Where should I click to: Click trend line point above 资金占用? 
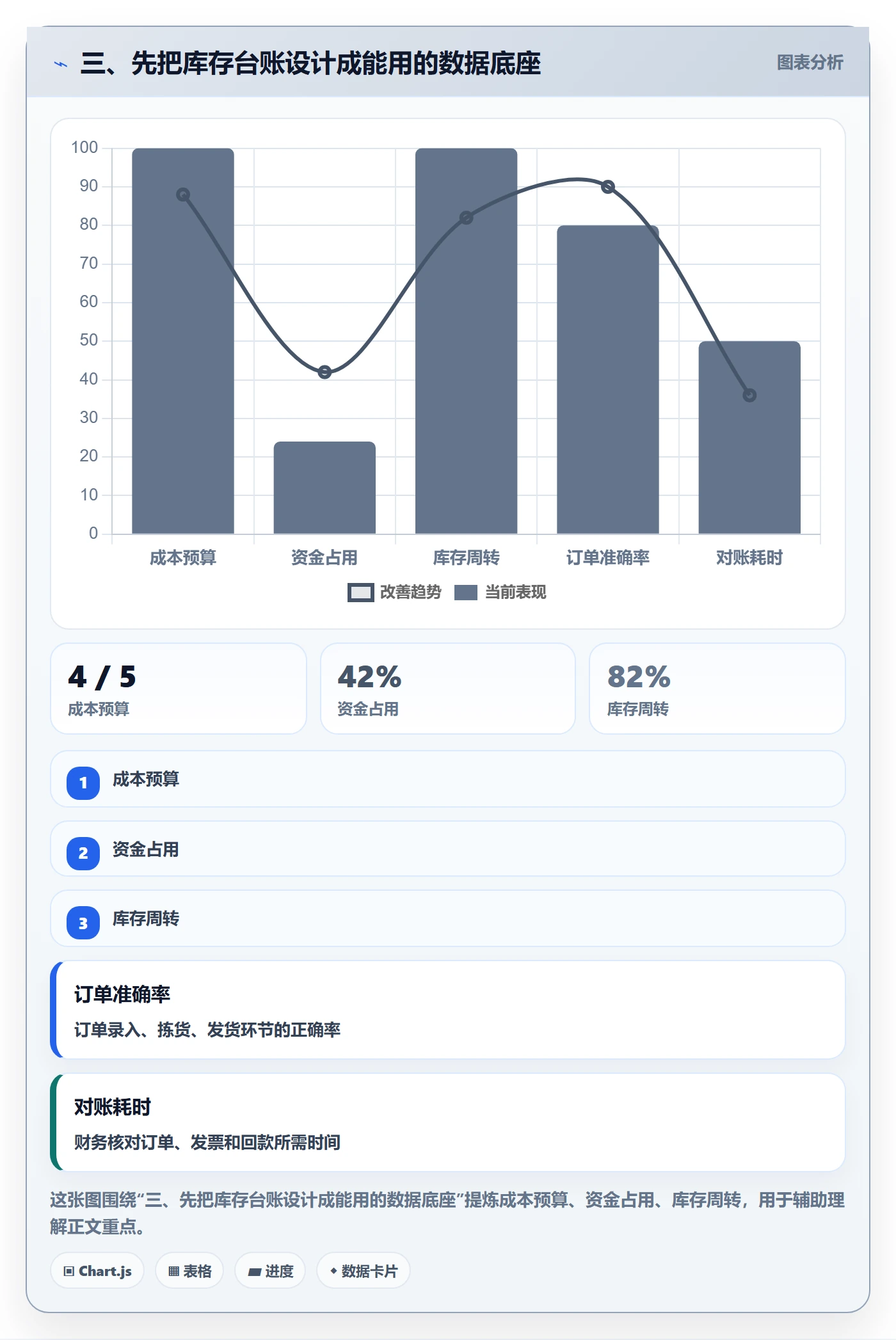324,372
